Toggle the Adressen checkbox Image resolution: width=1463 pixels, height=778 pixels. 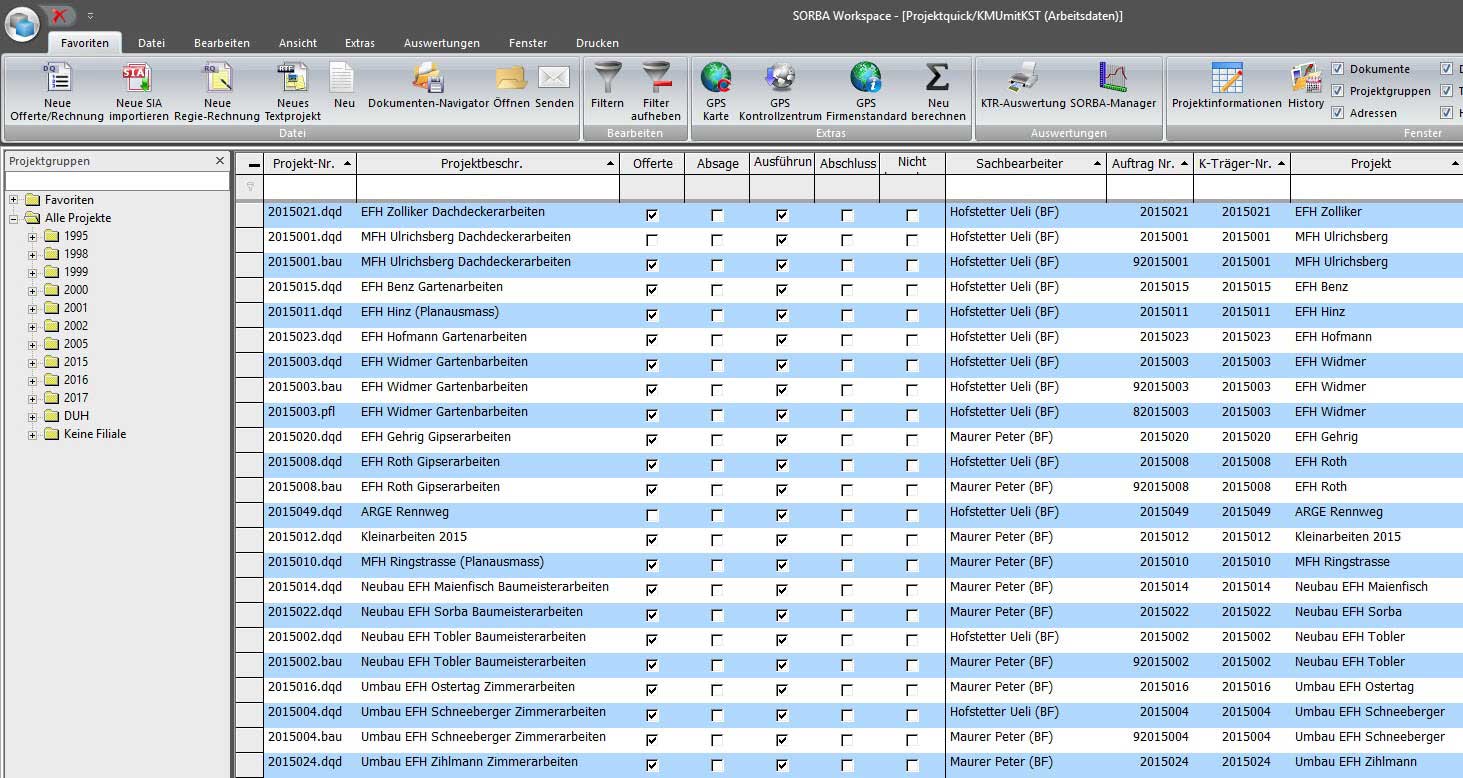[x=1338, y=113]
